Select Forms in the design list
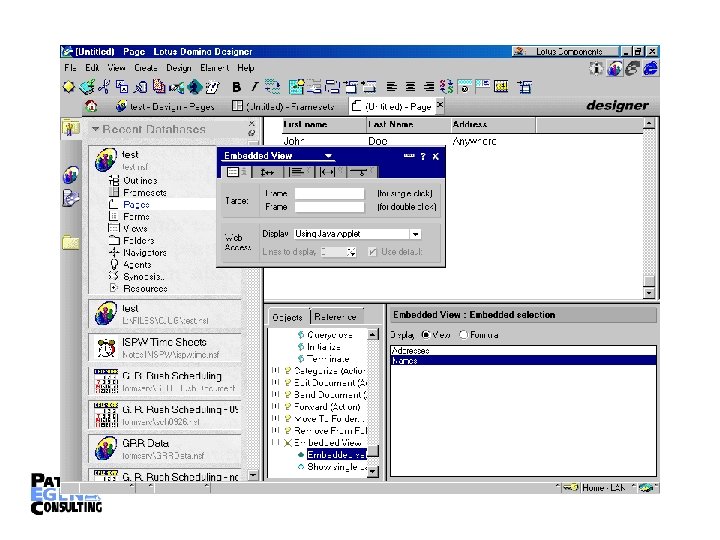Screen dimensions: 720x540 (136, 216)
